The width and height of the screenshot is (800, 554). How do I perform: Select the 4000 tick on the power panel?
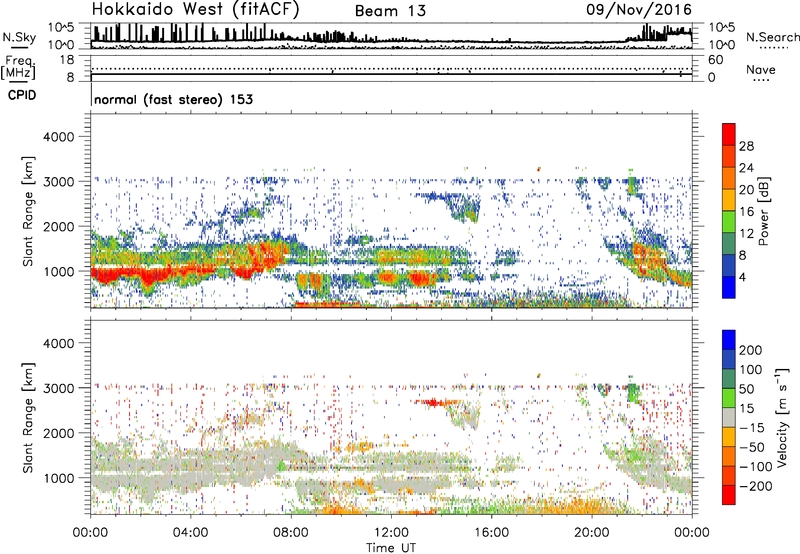pos(58,137)
